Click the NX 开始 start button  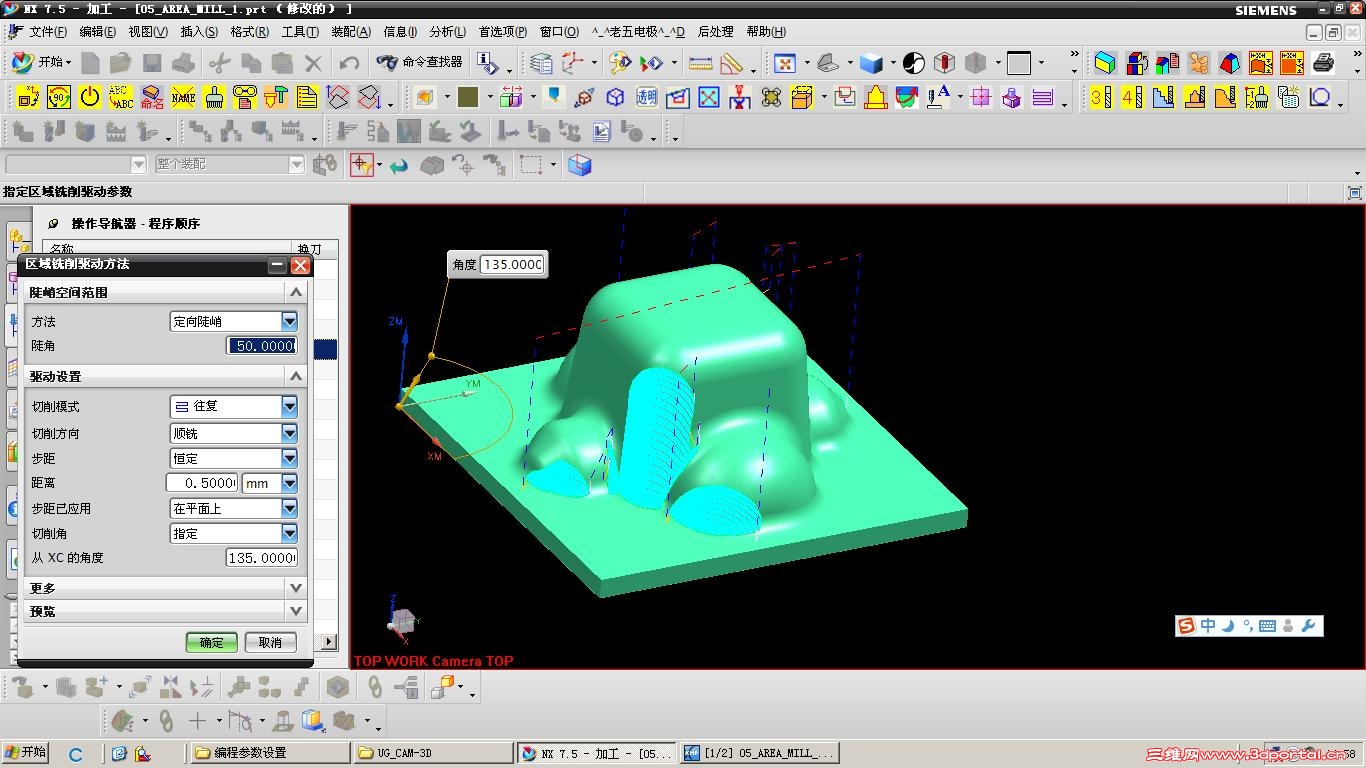[40, 63]
